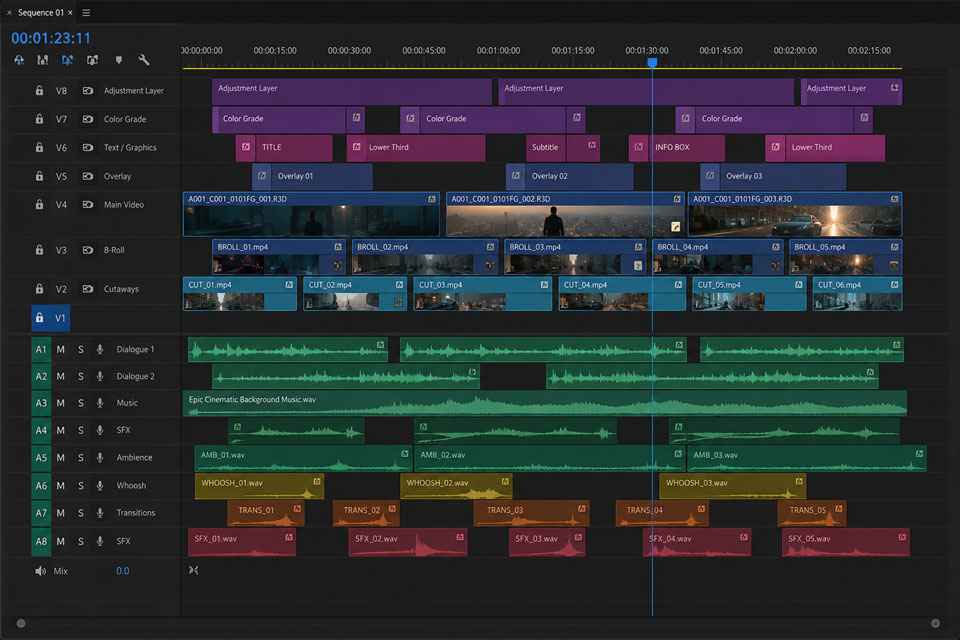Target the A1 track button

pyautogui.click(x=41, y=349)
